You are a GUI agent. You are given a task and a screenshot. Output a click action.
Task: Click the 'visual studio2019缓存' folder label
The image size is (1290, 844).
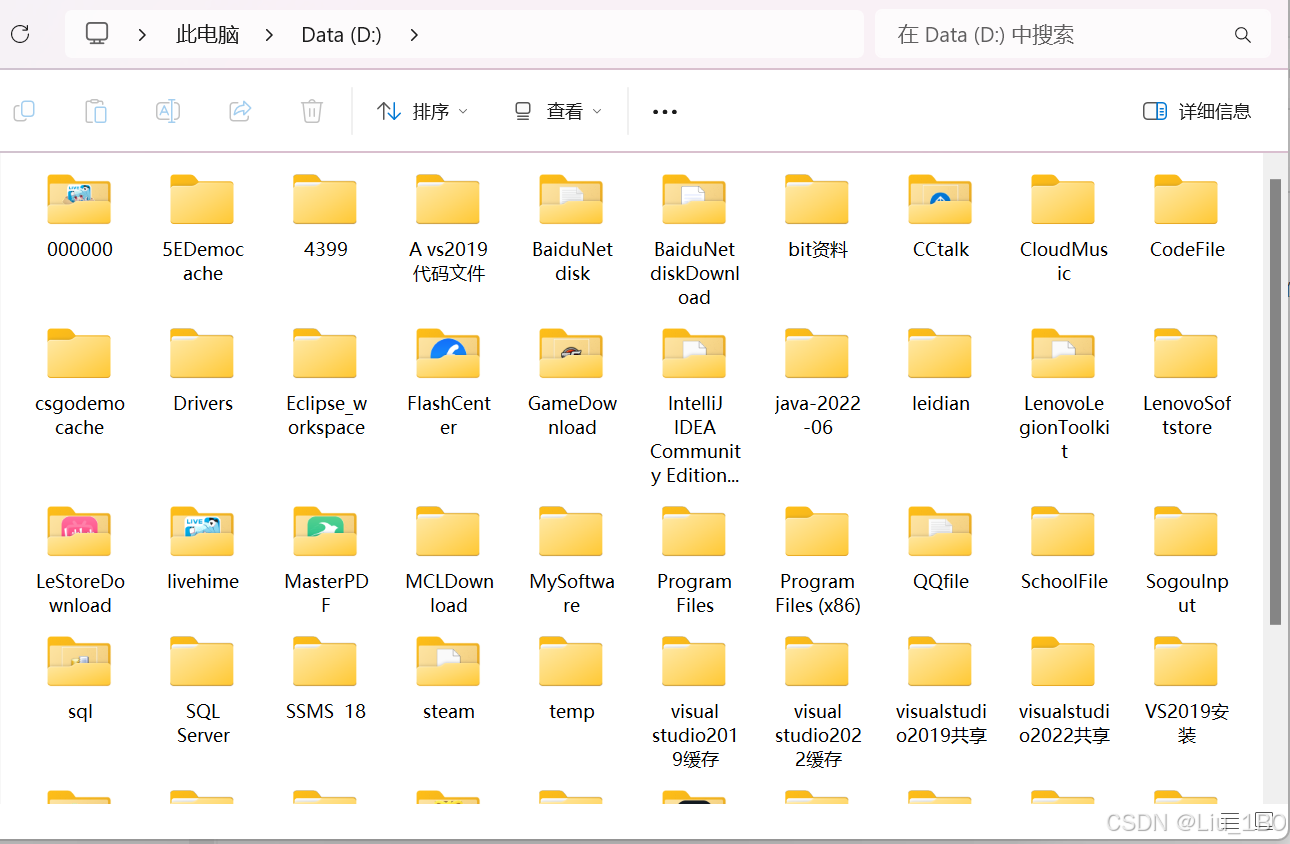[x=695, y=736]
